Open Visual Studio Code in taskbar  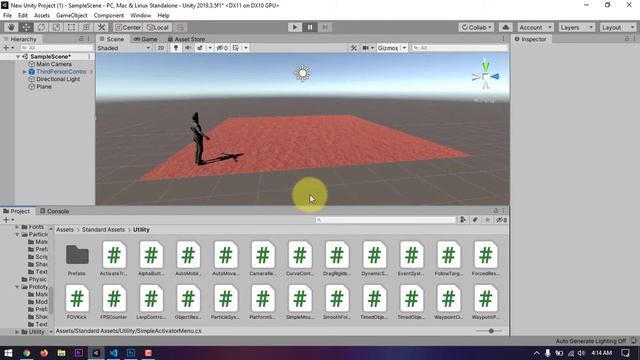click(113, 353)
